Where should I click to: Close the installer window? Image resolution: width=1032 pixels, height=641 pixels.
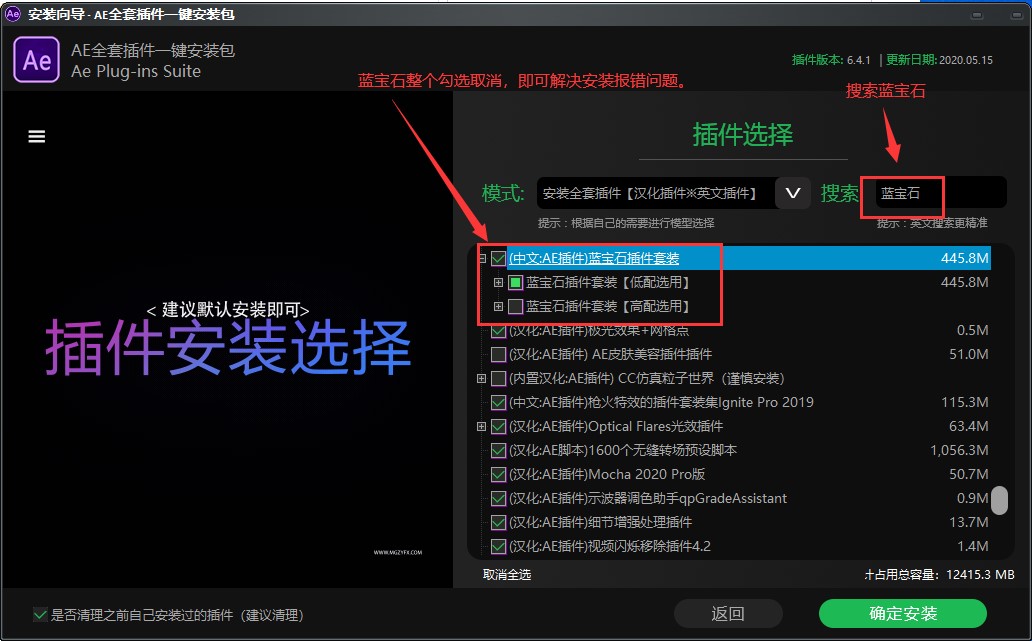coord(1006,14)
